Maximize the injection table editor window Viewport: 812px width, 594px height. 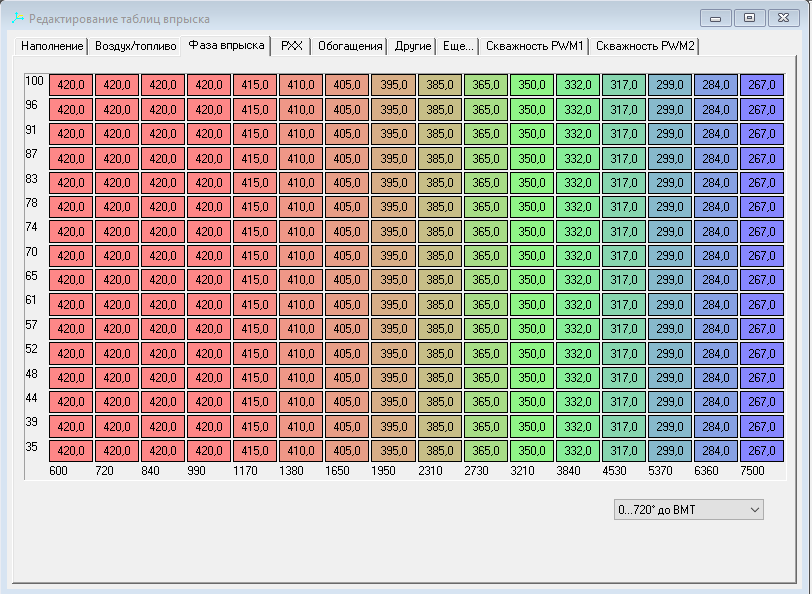tap(749, 18)
